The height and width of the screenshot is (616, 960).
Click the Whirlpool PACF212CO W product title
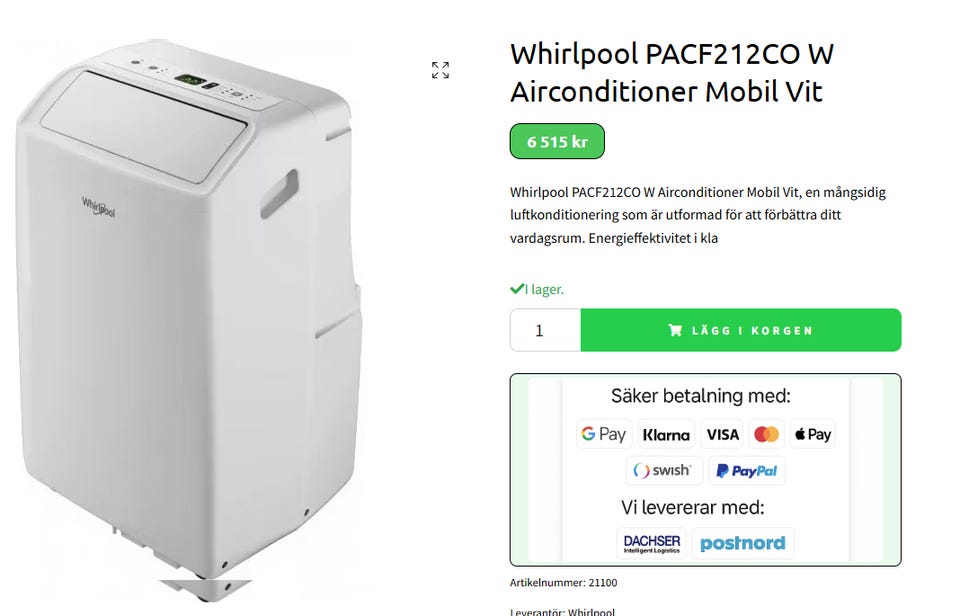click(x=672, y=72)
